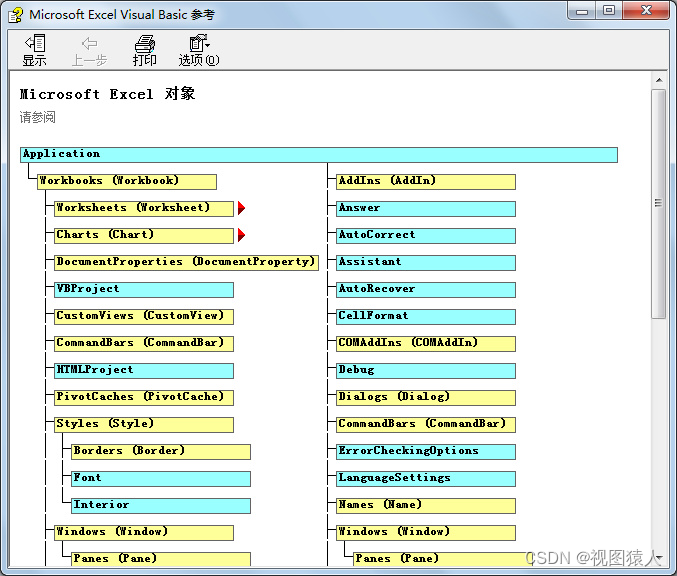This screenshot has width=677, height=576.
Task: Select the AutoCorrect object box
Action: point(426,236)
